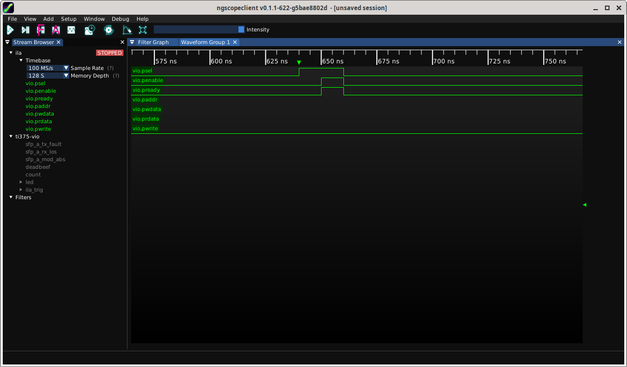Expand the led tree node
The height and width of the screenshot is (367, 627).
[x=21, y=182]
